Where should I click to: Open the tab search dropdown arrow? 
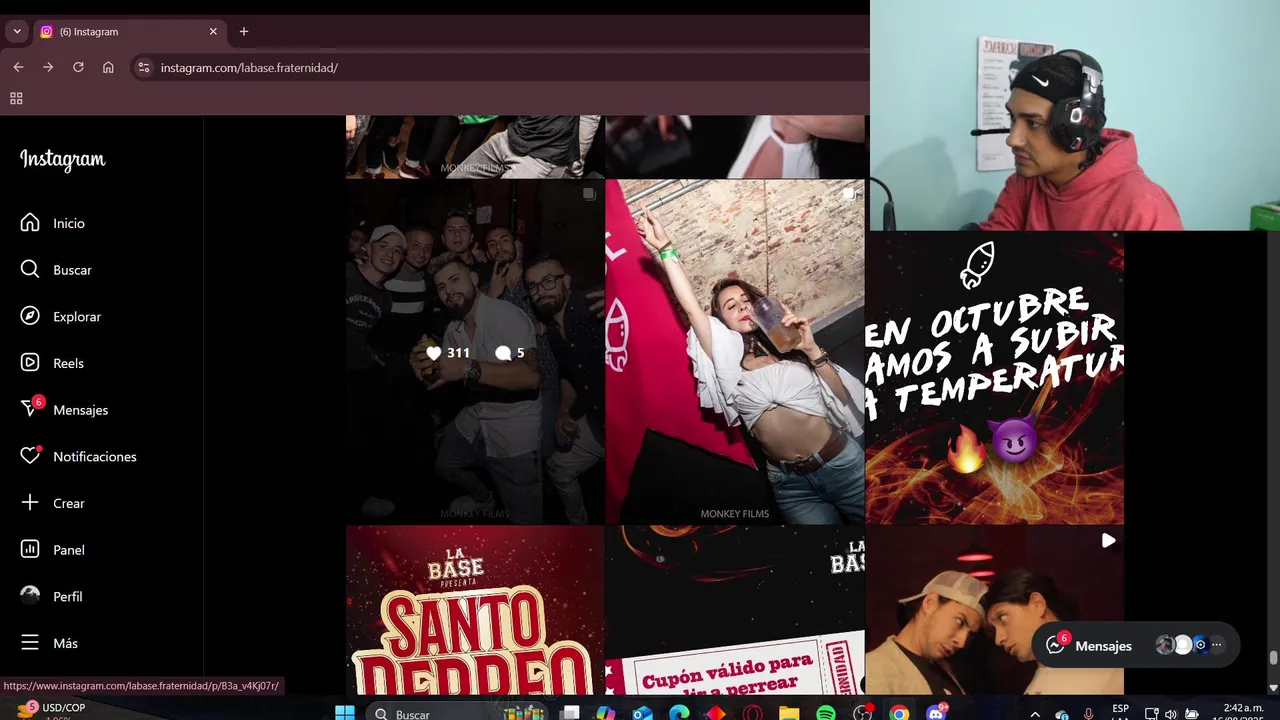(x=17, y=32)
